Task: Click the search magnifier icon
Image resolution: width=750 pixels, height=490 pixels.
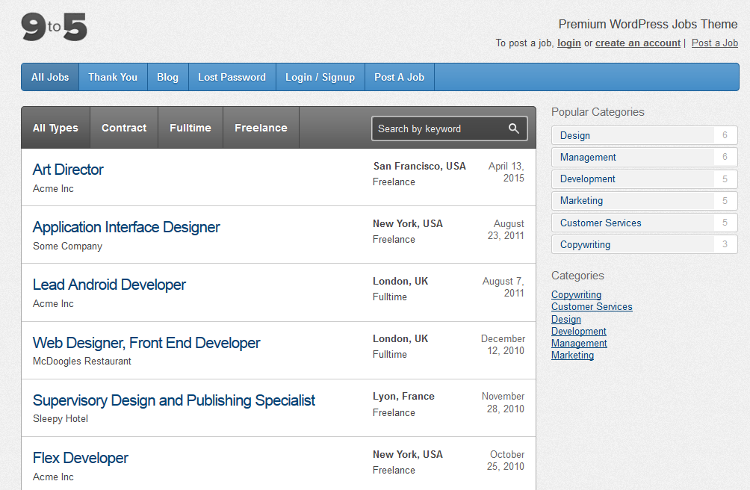Action: click(514, 129)
